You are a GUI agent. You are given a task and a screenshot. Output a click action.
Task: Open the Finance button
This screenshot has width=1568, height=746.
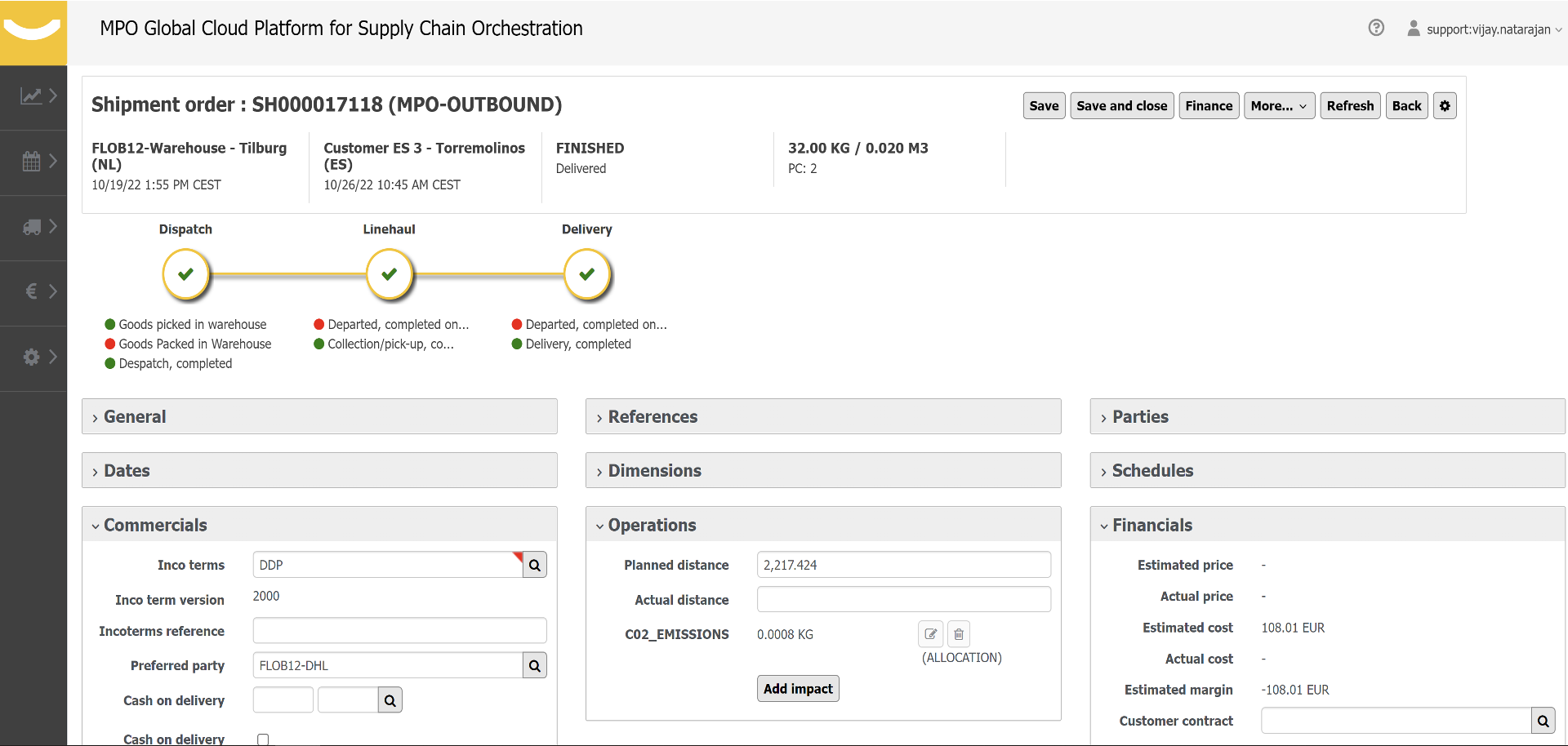point(1209,106)
